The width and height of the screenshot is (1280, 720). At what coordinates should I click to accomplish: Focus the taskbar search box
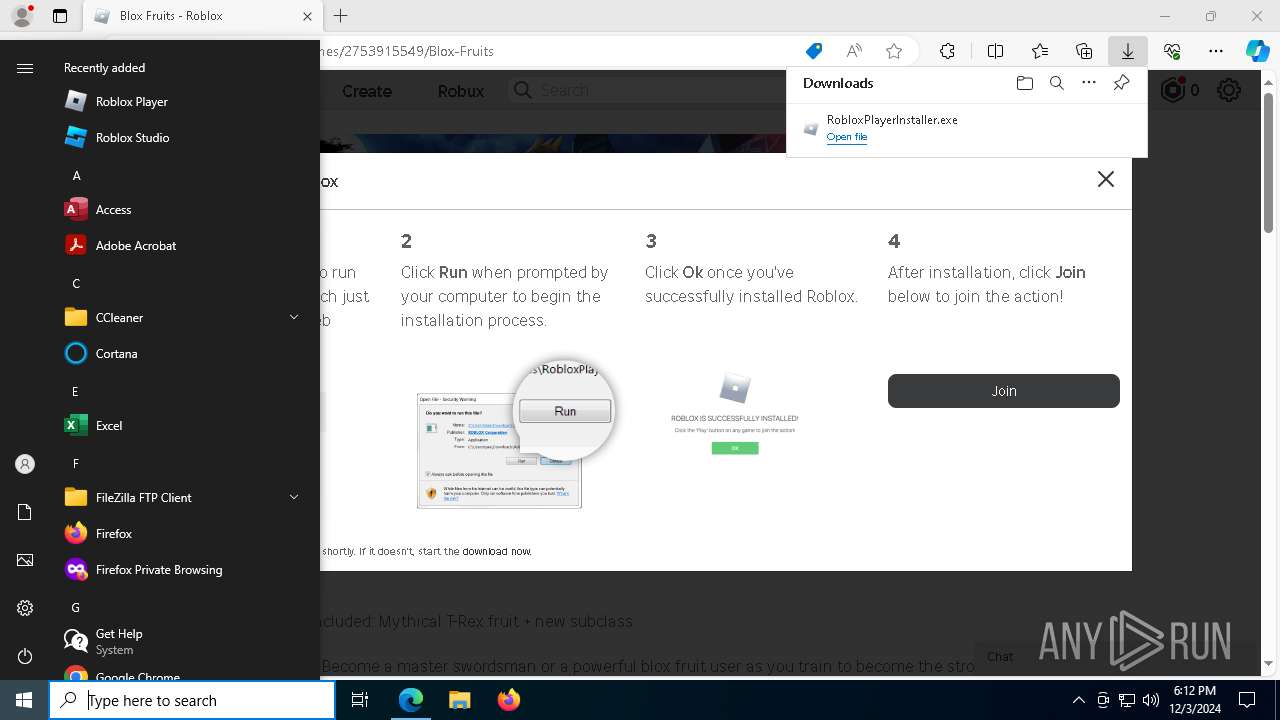[x=192, y=700]
